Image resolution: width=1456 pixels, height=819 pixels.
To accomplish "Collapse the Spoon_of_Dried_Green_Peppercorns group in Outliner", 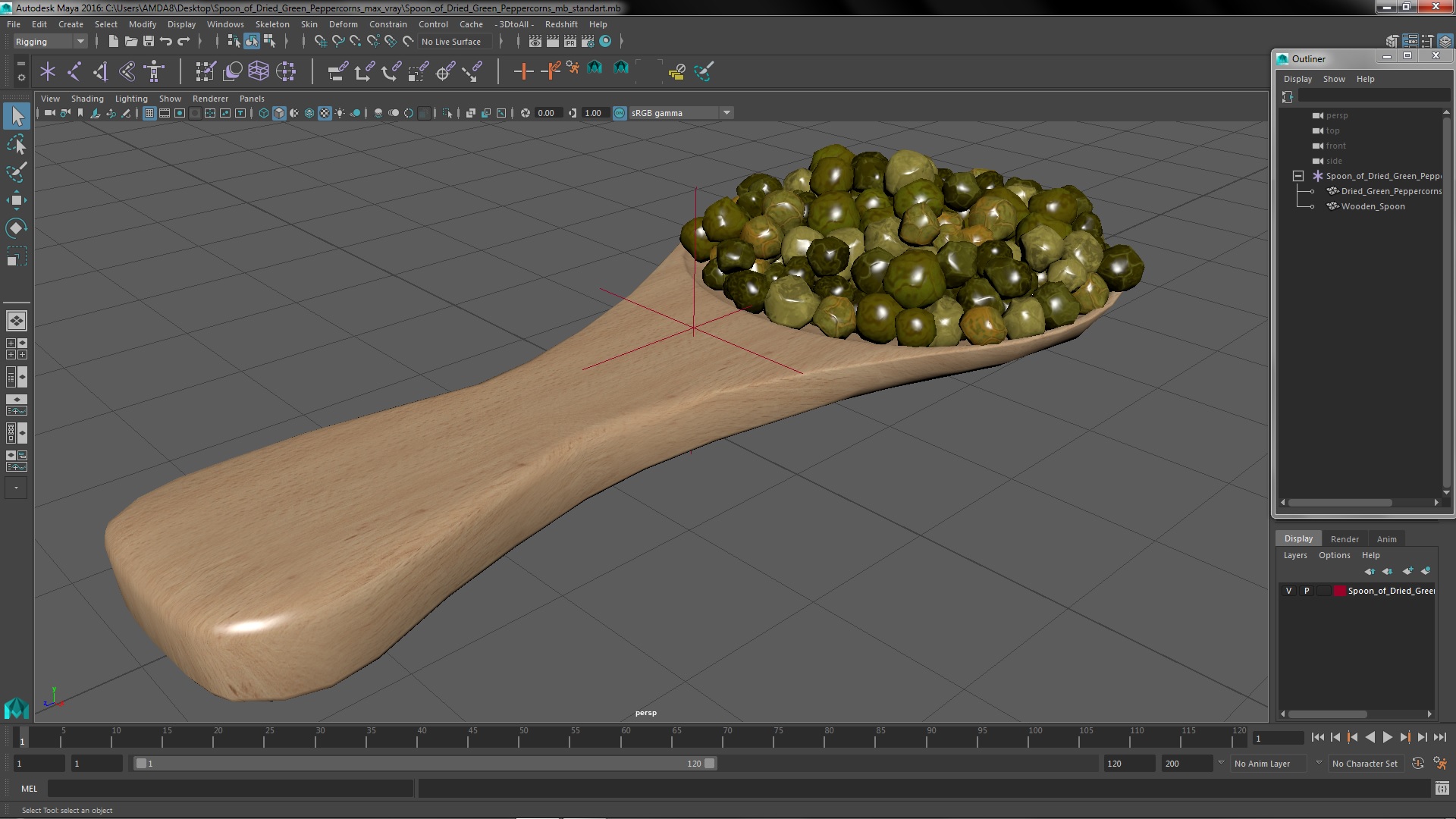I will tap(1298, 176).
